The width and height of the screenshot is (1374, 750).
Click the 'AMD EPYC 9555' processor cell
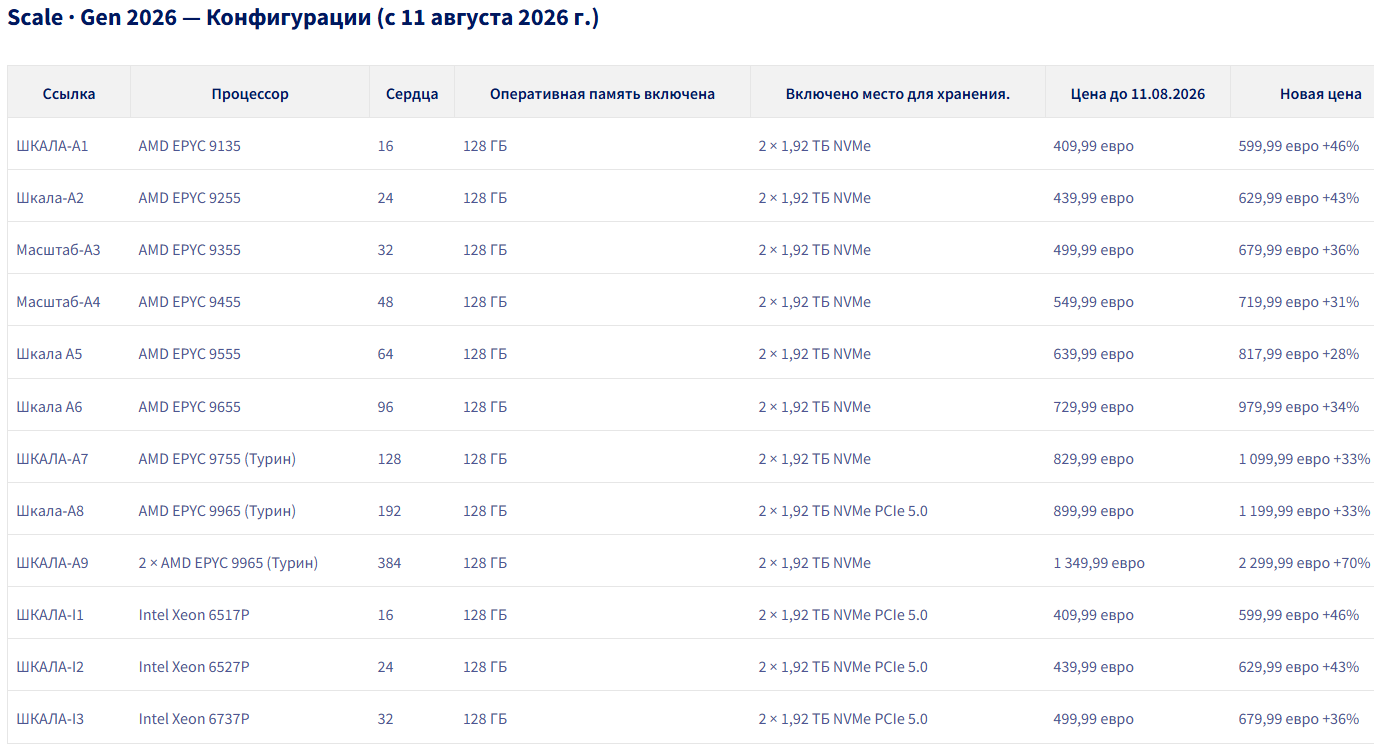click(x=190, y=354)
